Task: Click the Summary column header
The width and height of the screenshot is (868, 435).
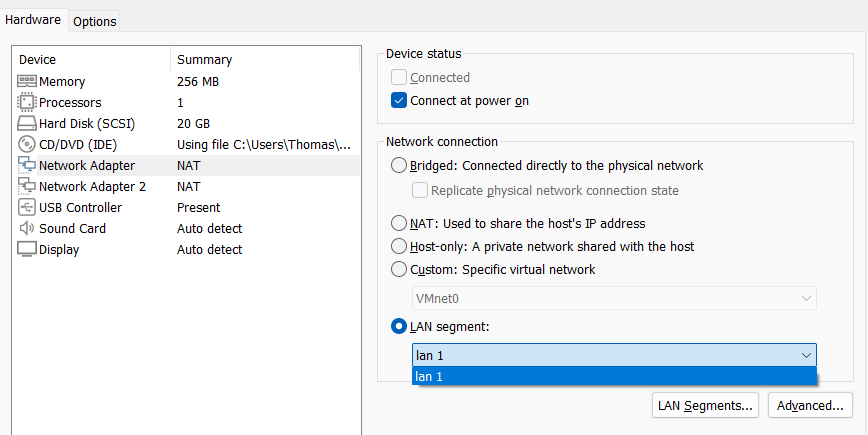Action: coord(204,60)
